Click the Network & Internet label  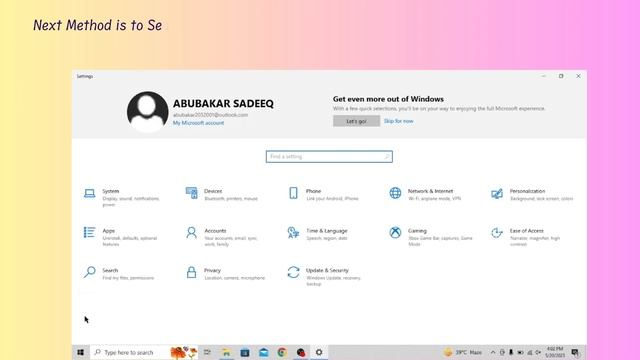(430, 191)
